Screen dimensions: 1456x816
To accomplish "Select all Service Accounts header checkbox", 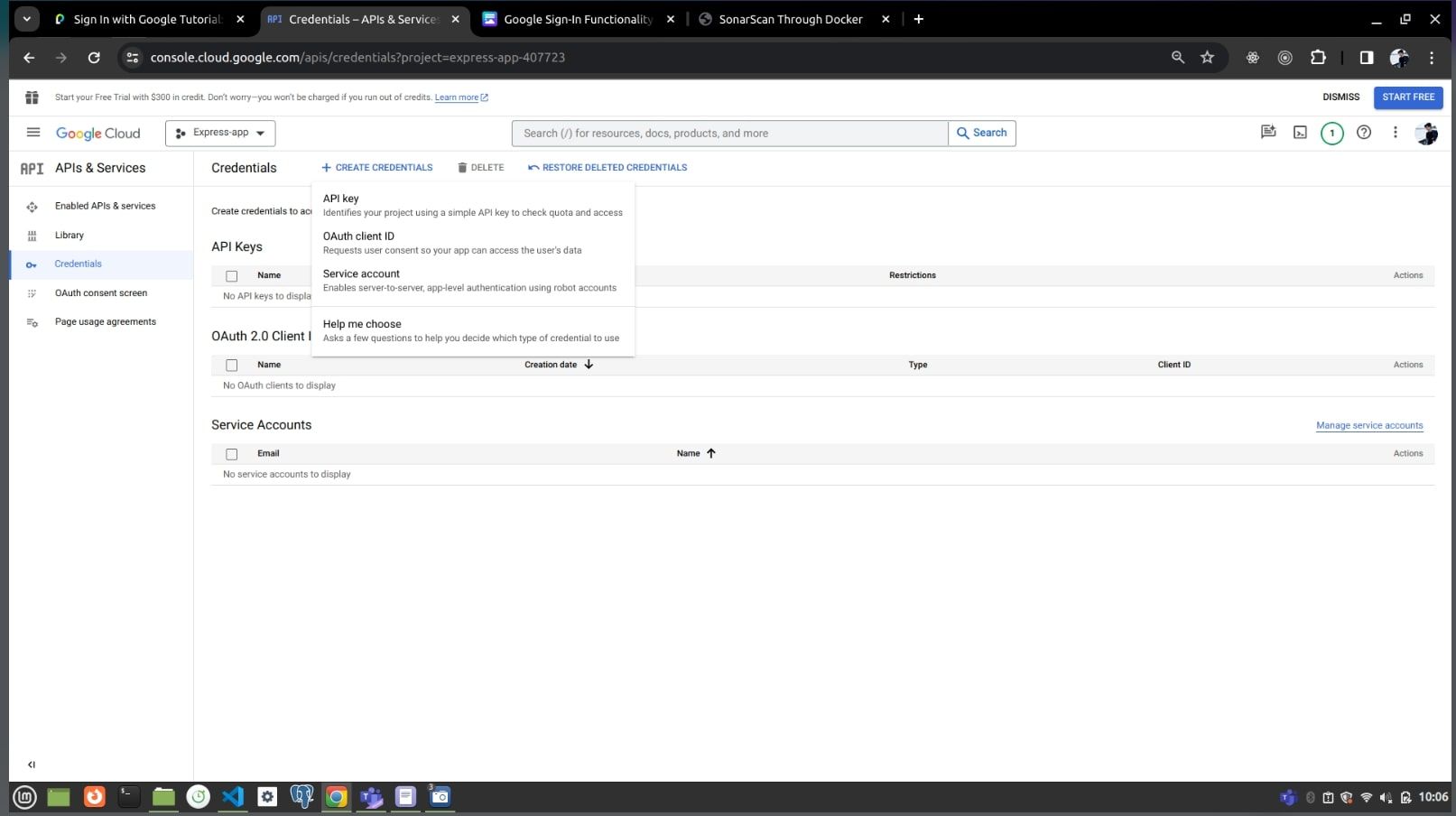I will 232,454.
